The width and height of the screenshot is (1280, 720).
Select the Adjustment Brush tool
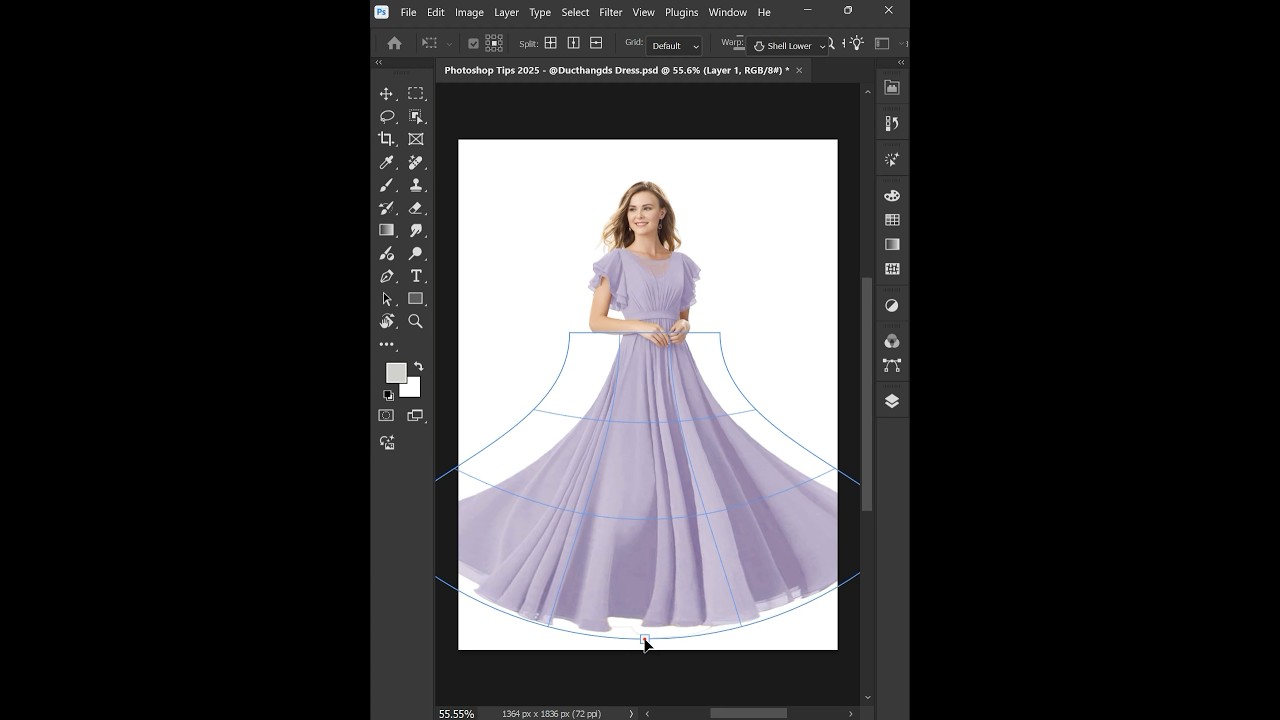pyautogui.click(x=387, y=253)
